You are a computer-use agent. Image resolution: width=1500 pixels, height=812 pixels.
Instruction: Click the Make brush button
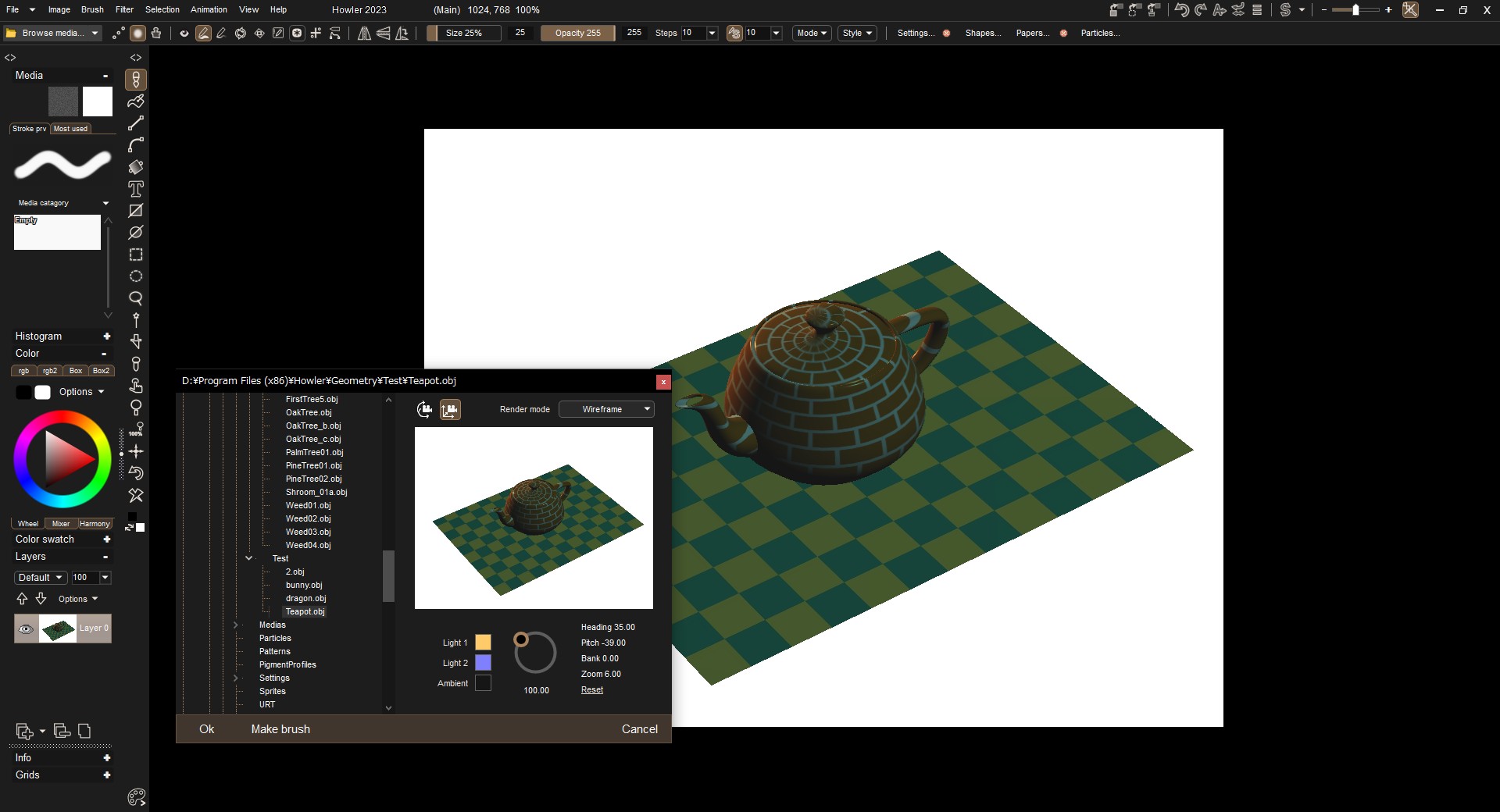[280, 729]
